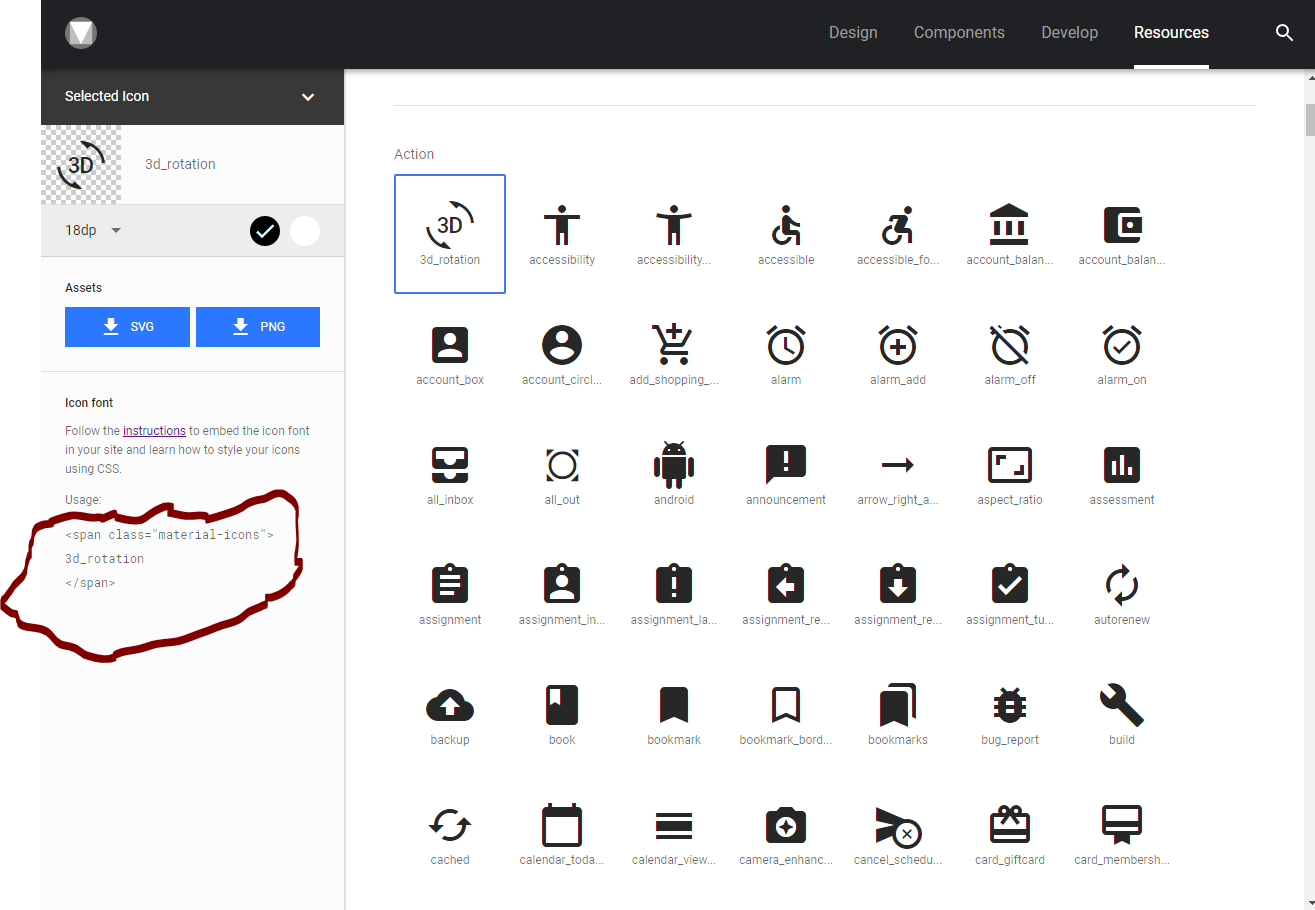This screenshot has height=910, width=1315.
Task: Select the alarm icon in the Action section
Action: pyautogui.click(x=786, y=345)
